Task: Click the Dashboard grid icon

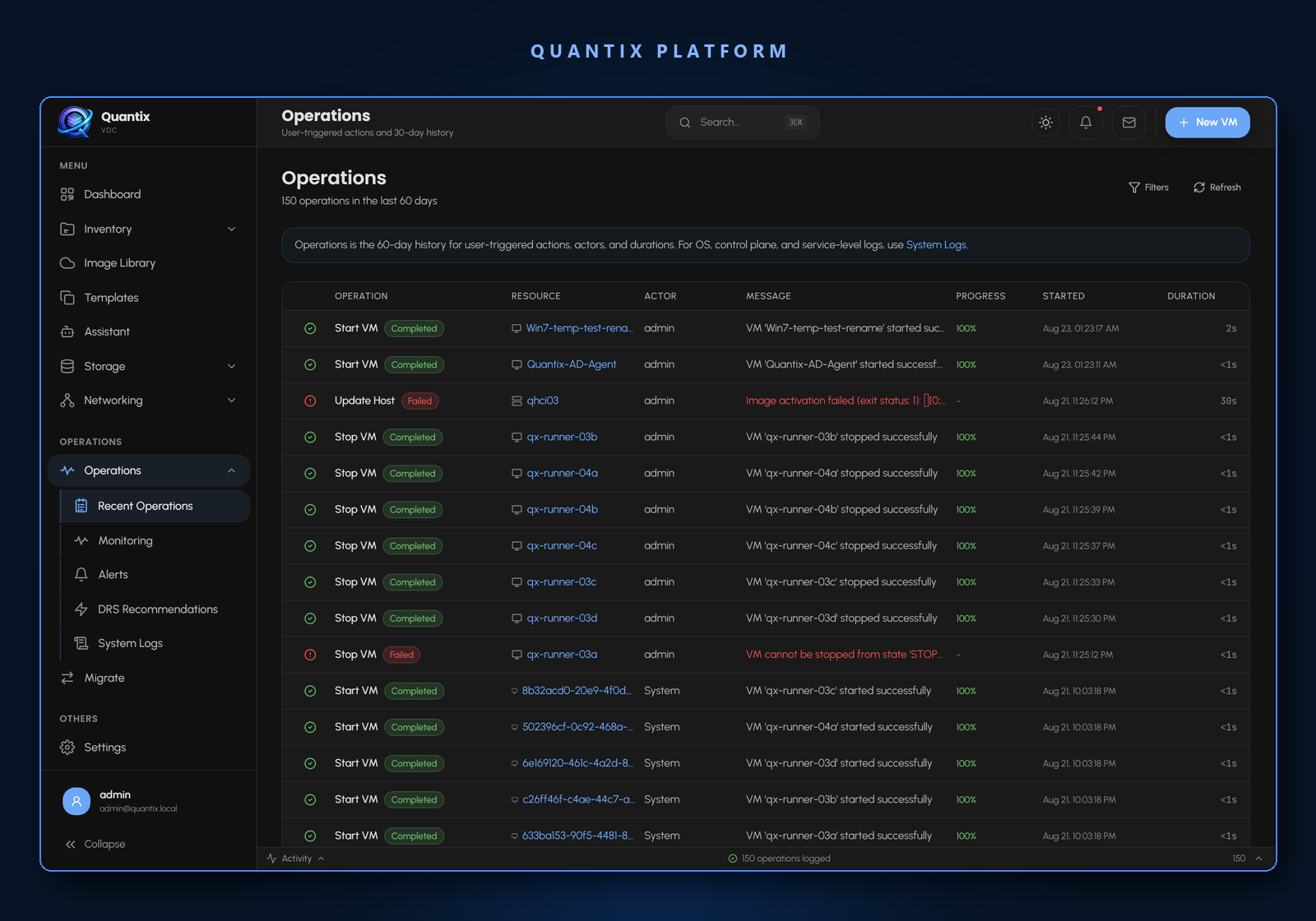Action: [x=67, y=194]
